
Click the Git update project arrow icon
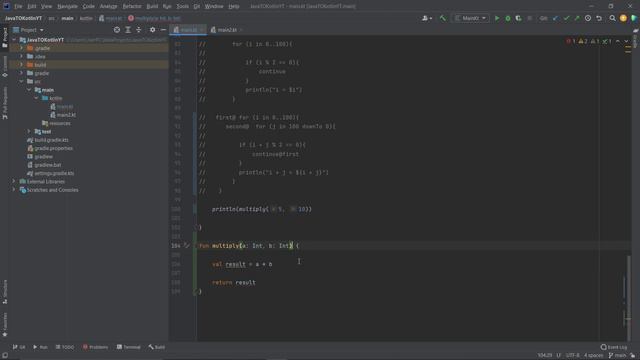(x=555, y=18)
